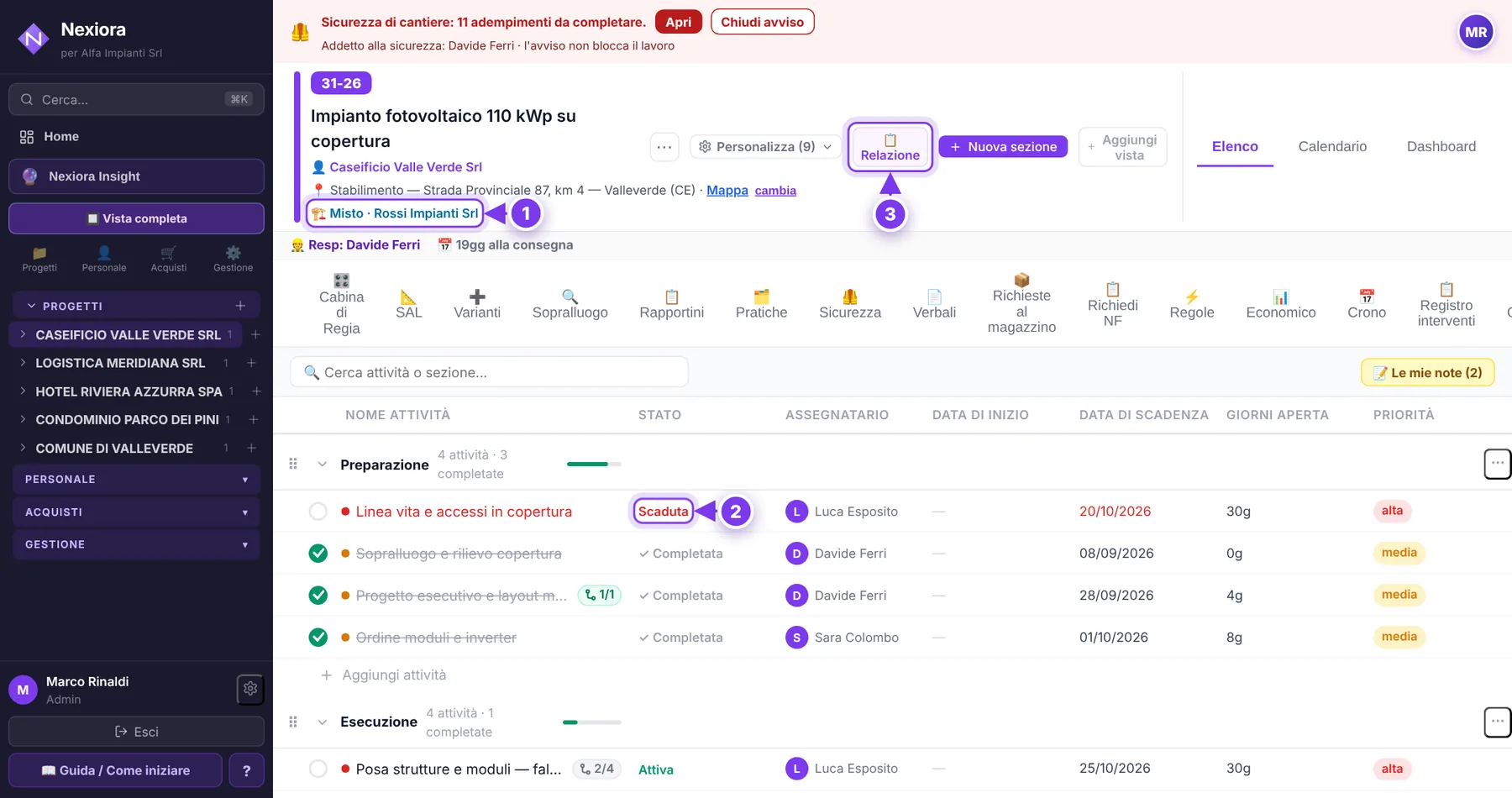Collapse the Esecuzione section
This screenshot has height=798, width=1512.
coord(322,722)
